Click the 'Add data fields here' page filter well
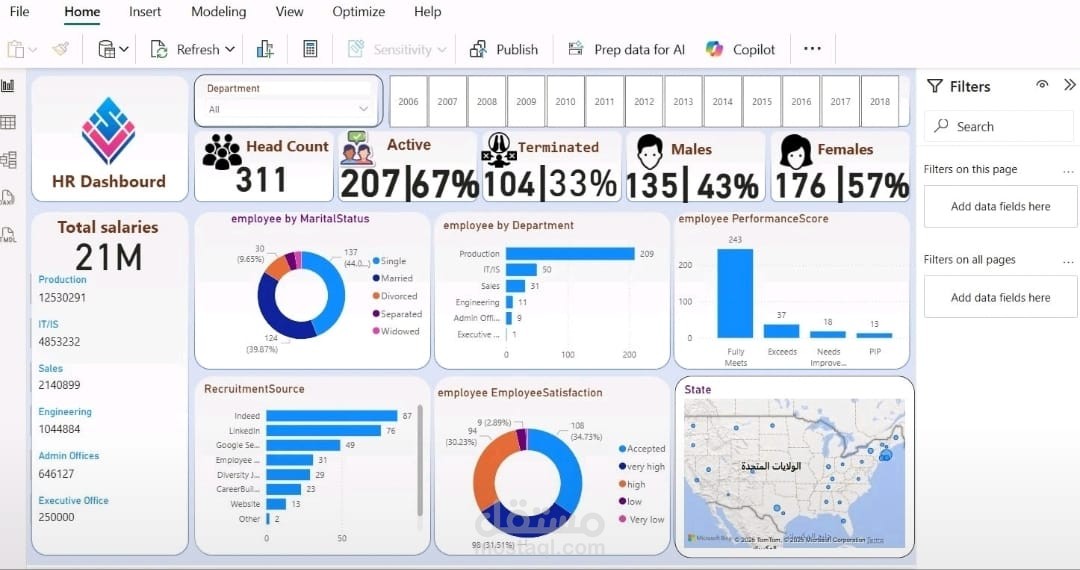This screenshot has width=1080, height=570. pos(1000,207)
